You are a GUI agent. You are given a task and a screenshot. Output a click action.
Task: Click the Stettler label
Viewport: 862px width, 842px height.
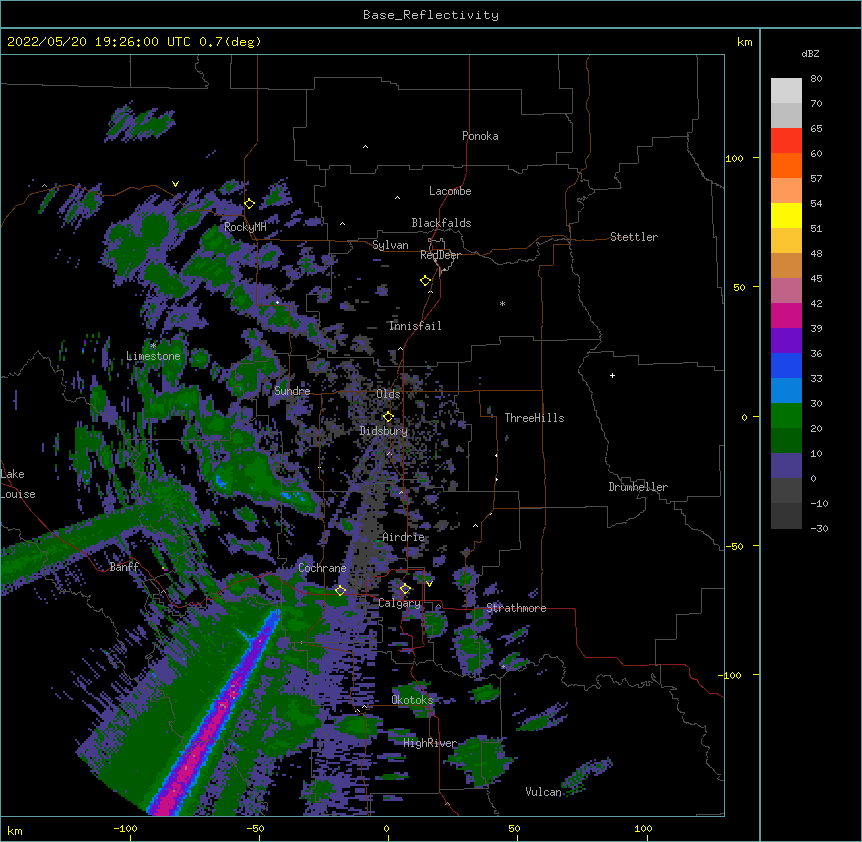click(x=634, y=237)
